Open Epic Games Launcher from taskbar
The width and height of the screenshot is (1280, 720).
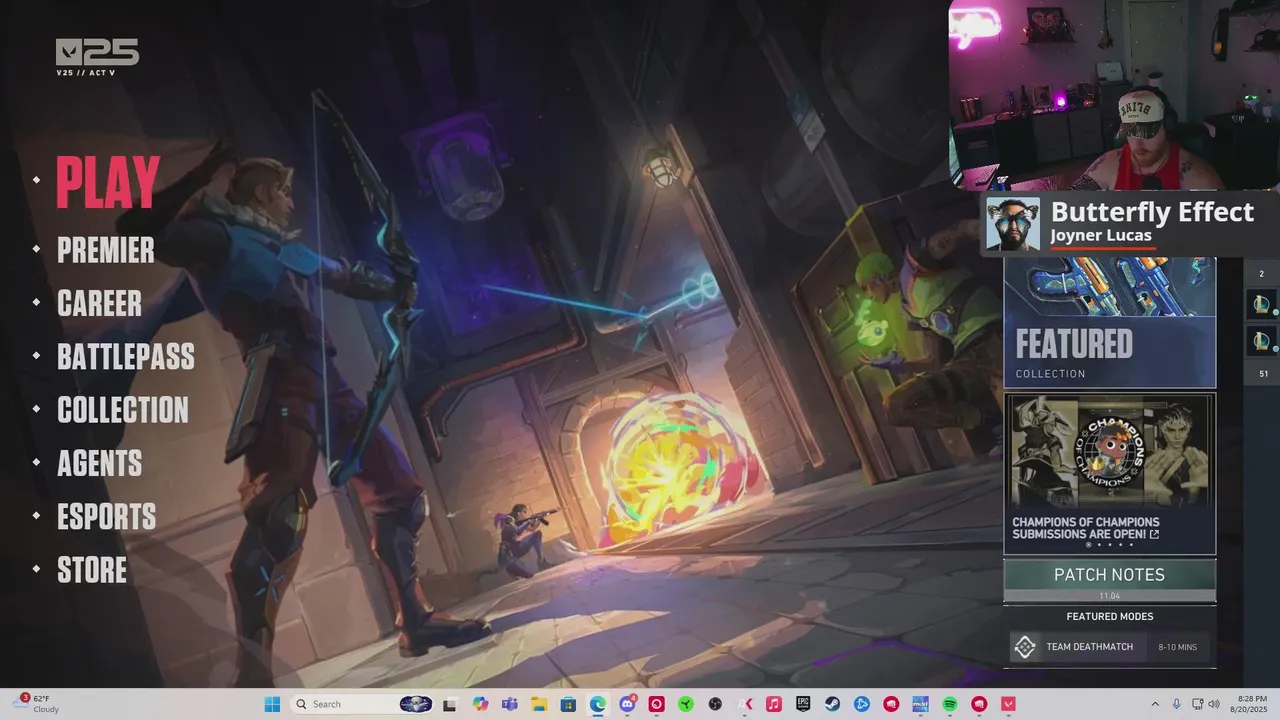point(802,704)
